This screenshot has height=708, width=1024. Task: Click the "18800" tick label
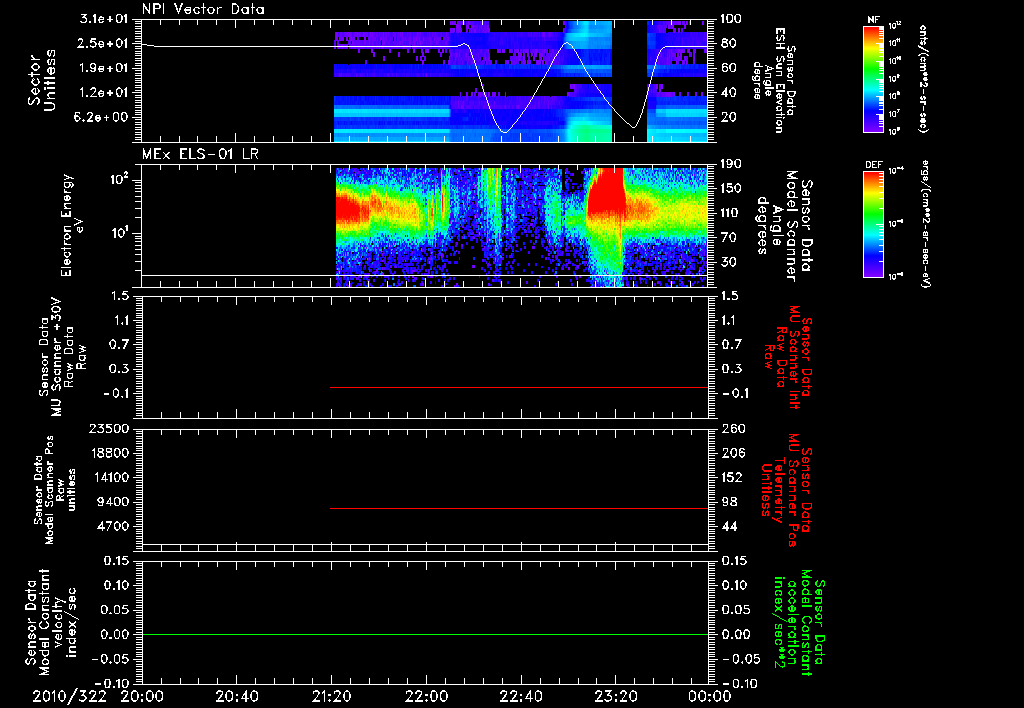coord(109,453)
